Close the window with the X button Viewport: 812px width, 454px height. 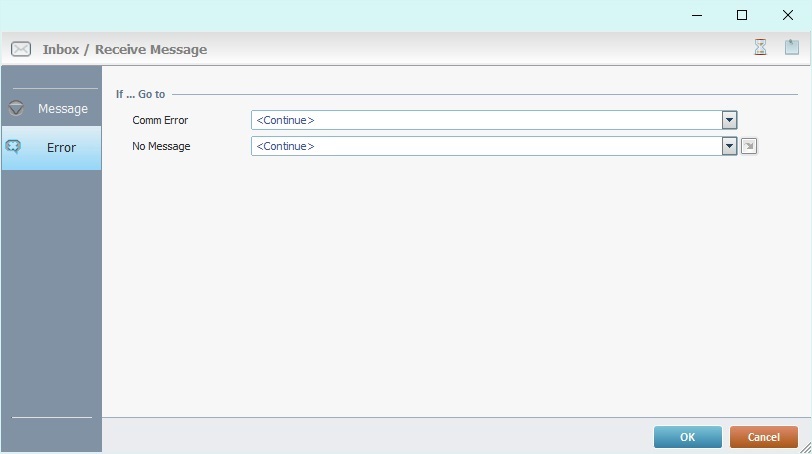[x=788, y=15]
